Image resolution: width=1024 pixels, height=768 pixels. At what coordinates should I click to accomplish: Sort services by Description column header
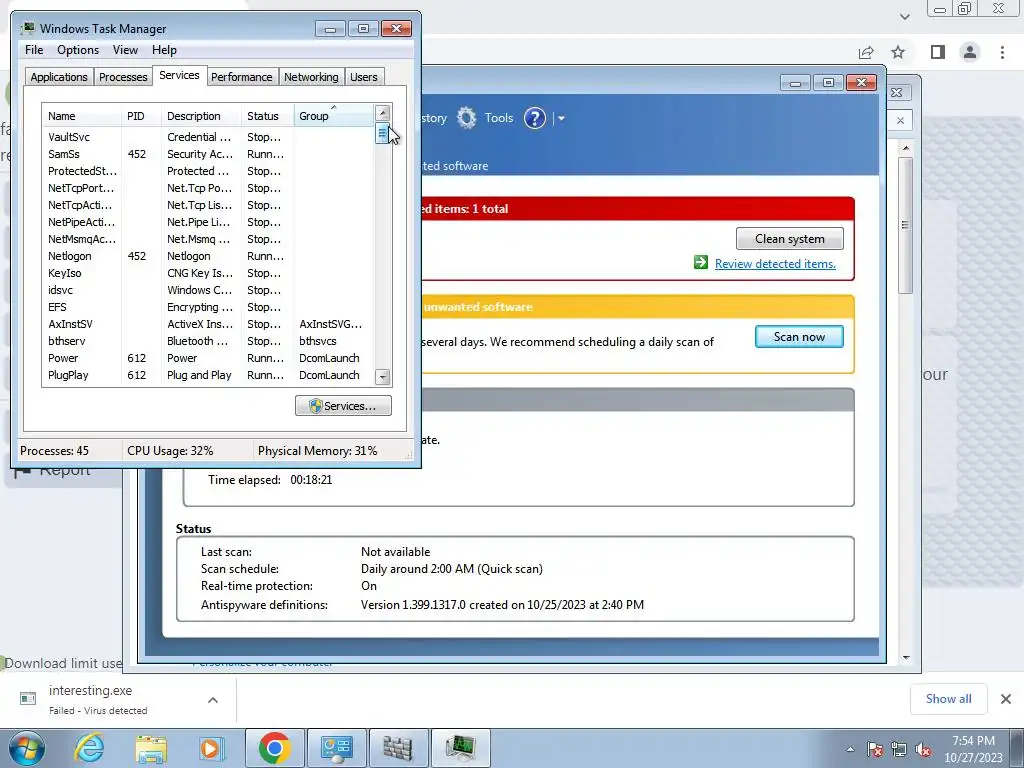coord(201,116)
